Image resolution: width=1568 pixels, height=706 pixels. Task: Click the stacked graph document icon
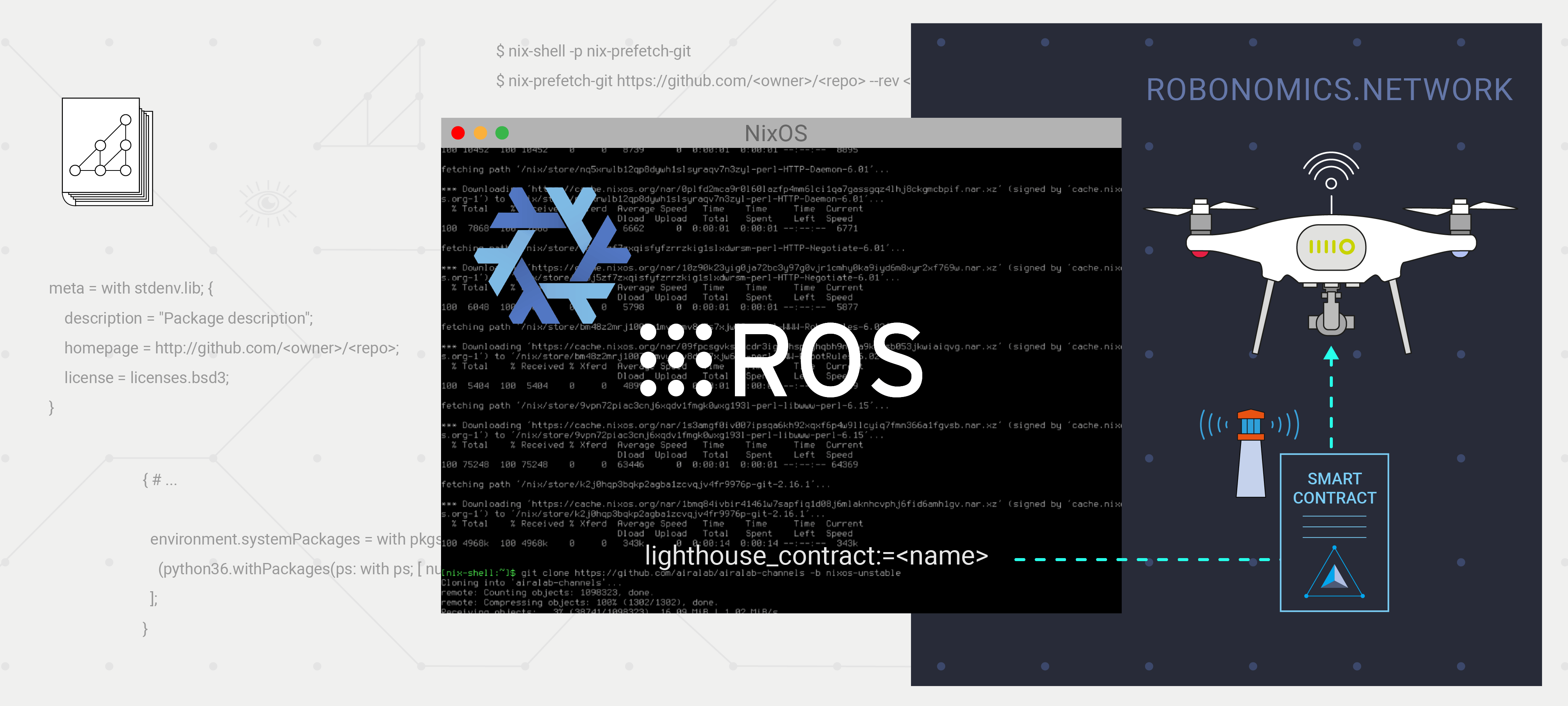(107, 152)
